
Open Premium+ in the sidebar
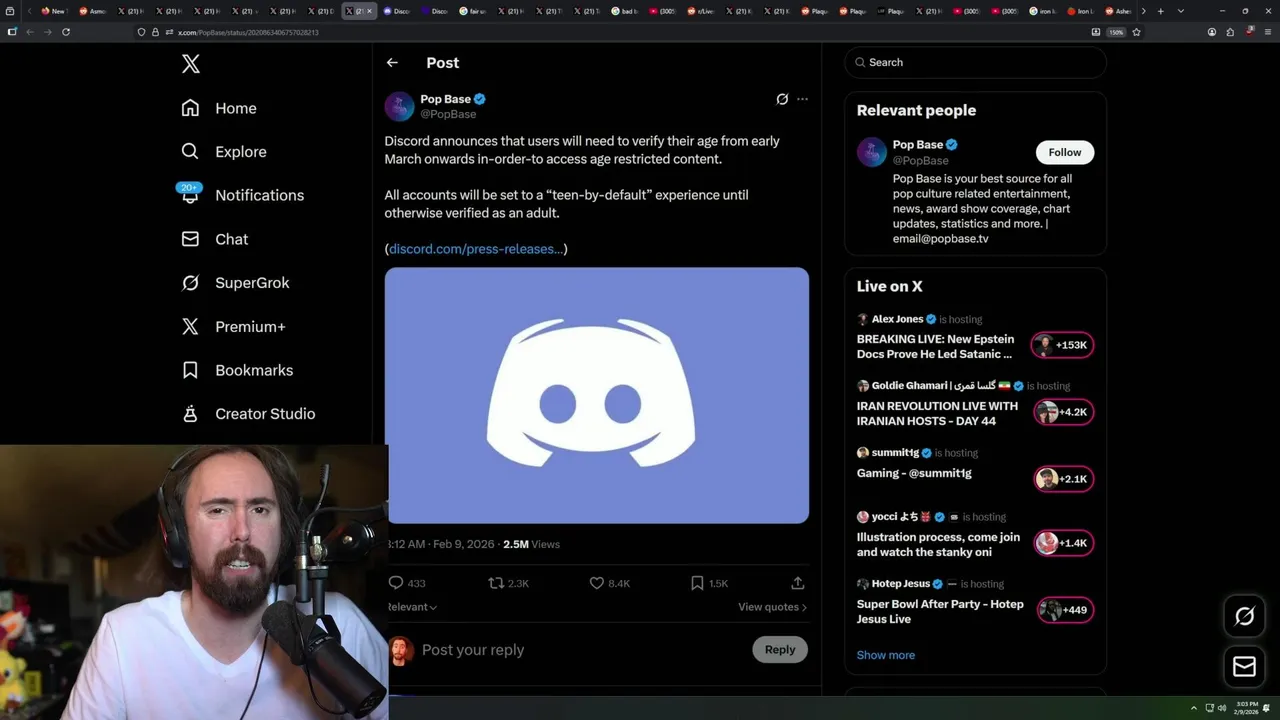click(x=233, y=326)
